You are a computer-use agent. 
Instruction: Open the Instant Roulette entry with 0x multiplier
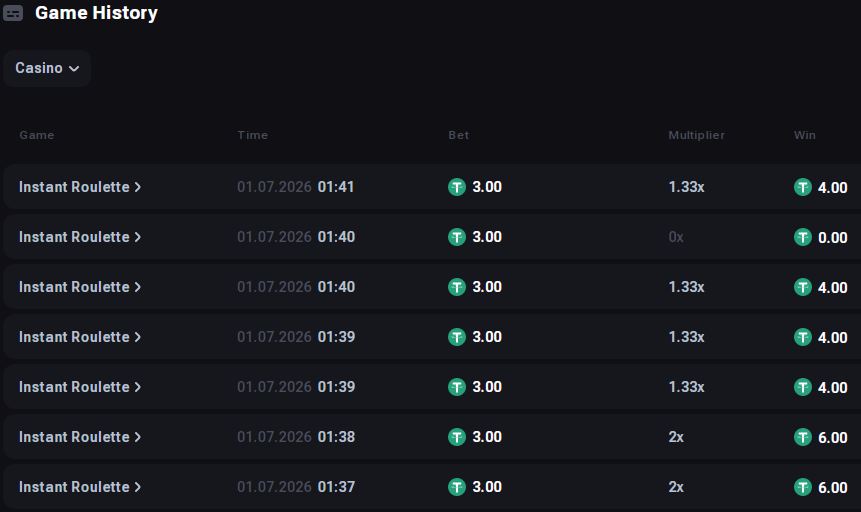(80, 237)
